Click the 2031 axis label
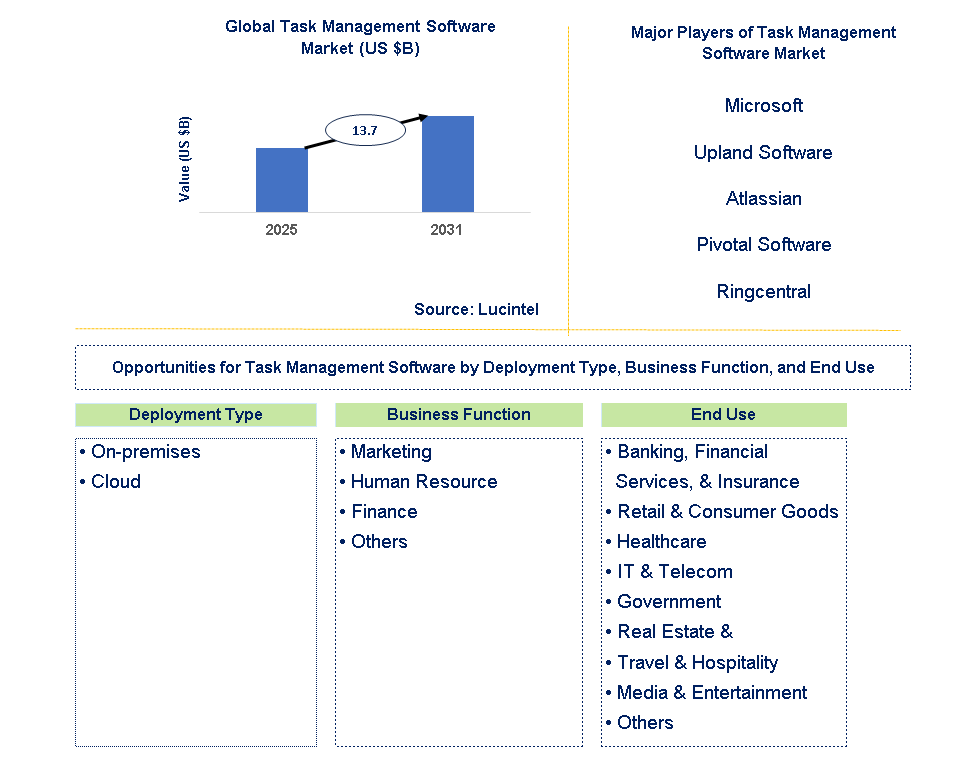 click(446, 230)
